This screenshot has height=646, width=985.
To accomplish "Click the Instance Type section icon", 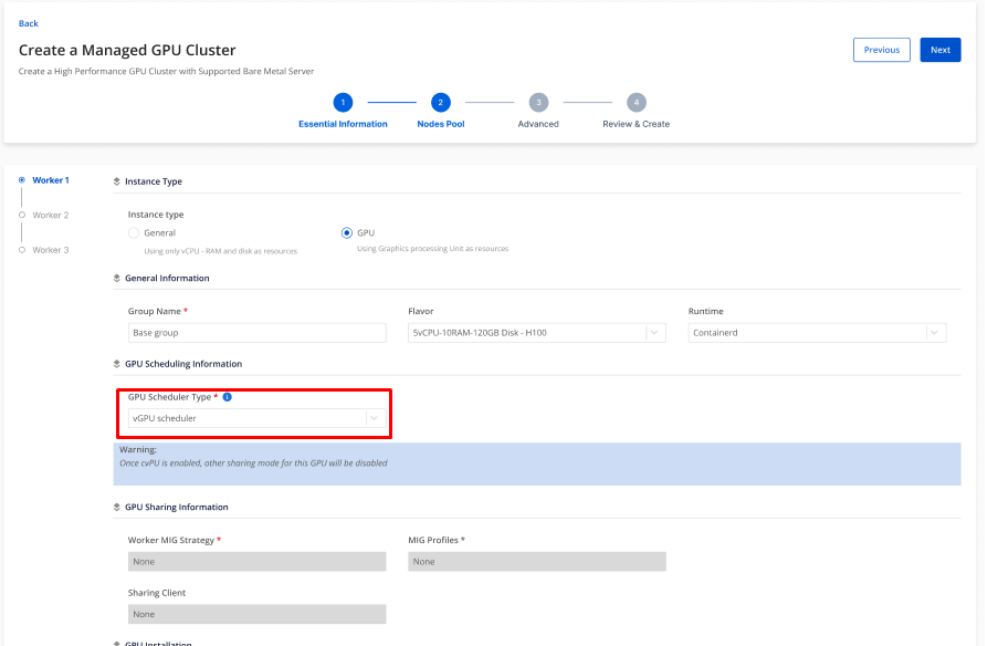I will pyautogui.click(x=117, y=182).
